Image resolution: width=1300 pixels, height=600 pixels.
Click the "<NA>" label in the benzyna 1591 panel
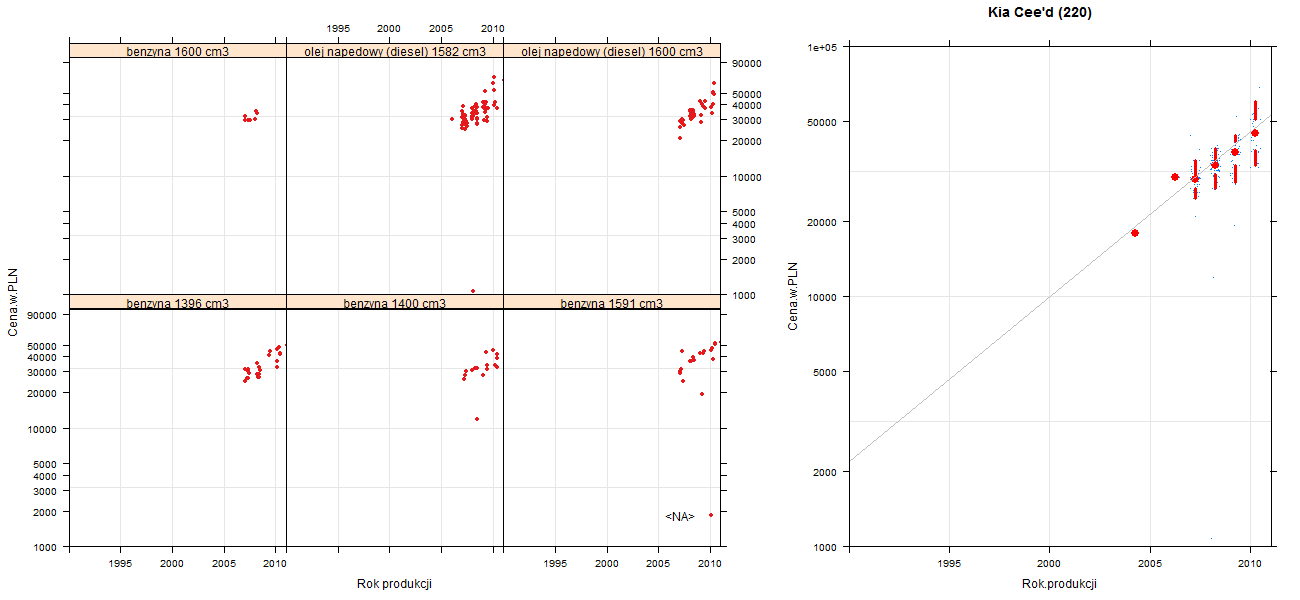(680, 517)
